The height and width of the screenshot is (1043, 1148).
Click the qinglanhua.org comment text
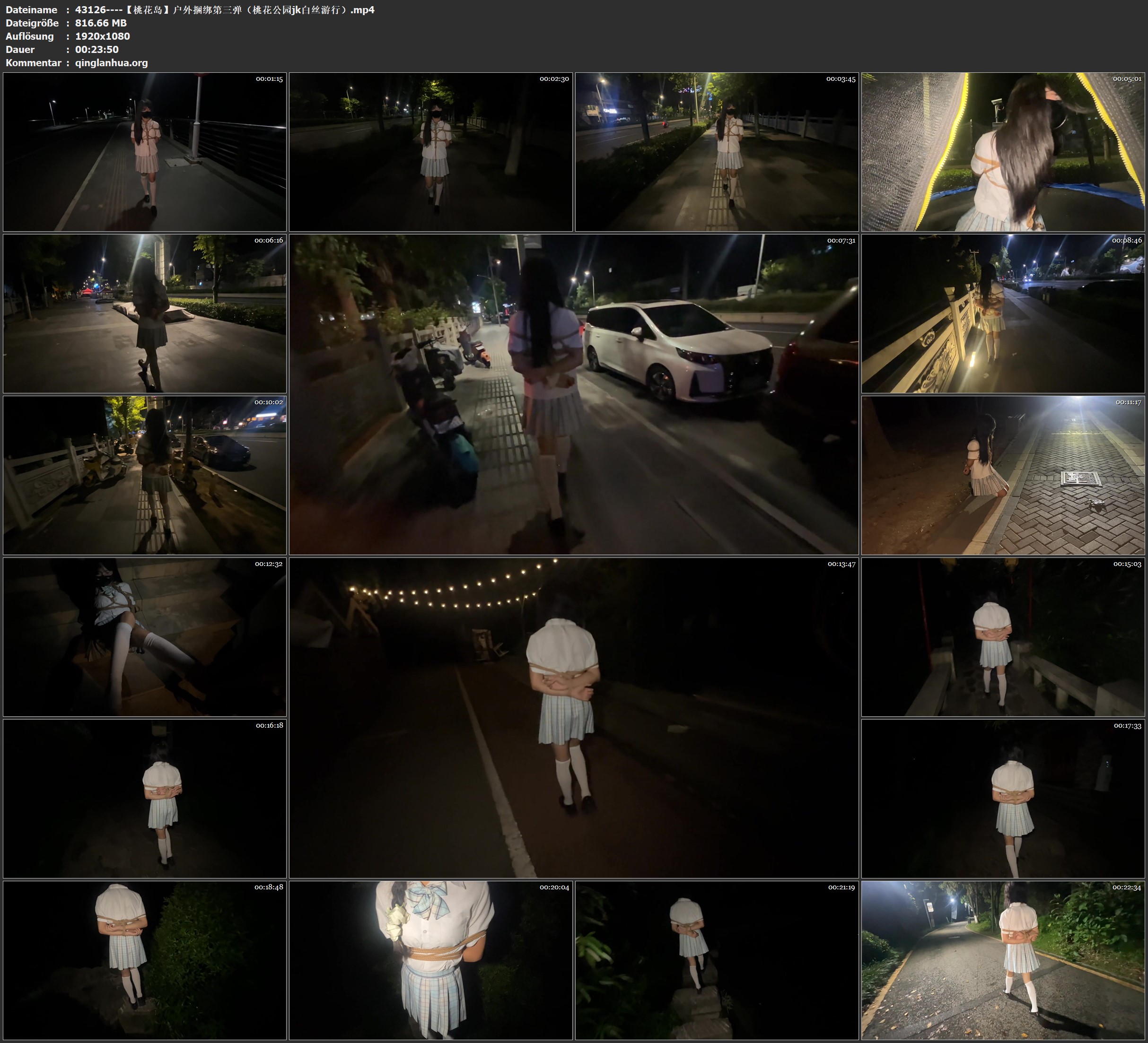click(x=111, y=62)
